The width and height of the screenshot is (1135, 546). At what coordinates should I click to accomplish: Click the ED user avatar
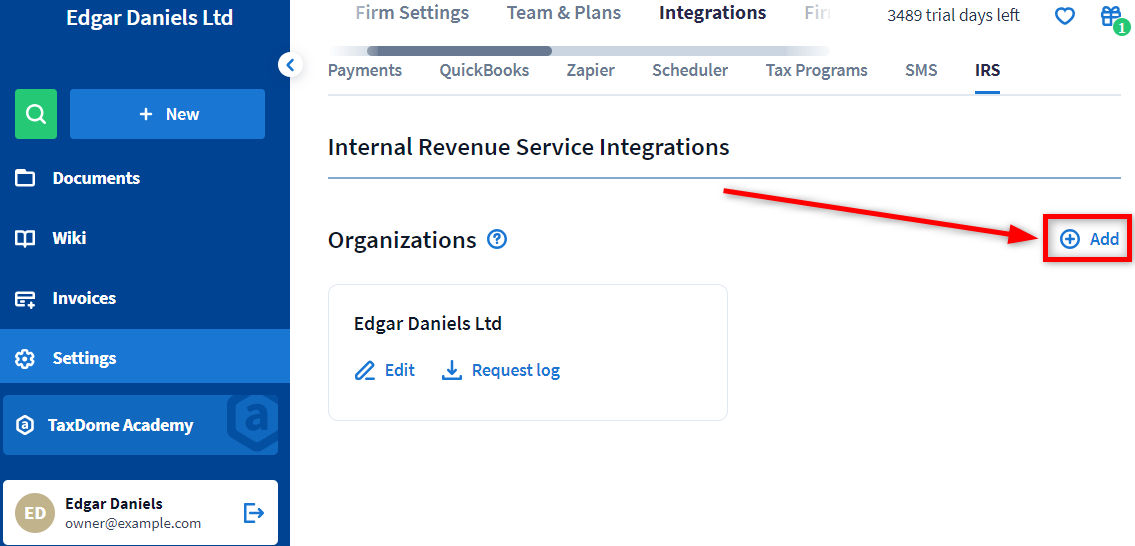pyautogui.click(x=35, y=513)
